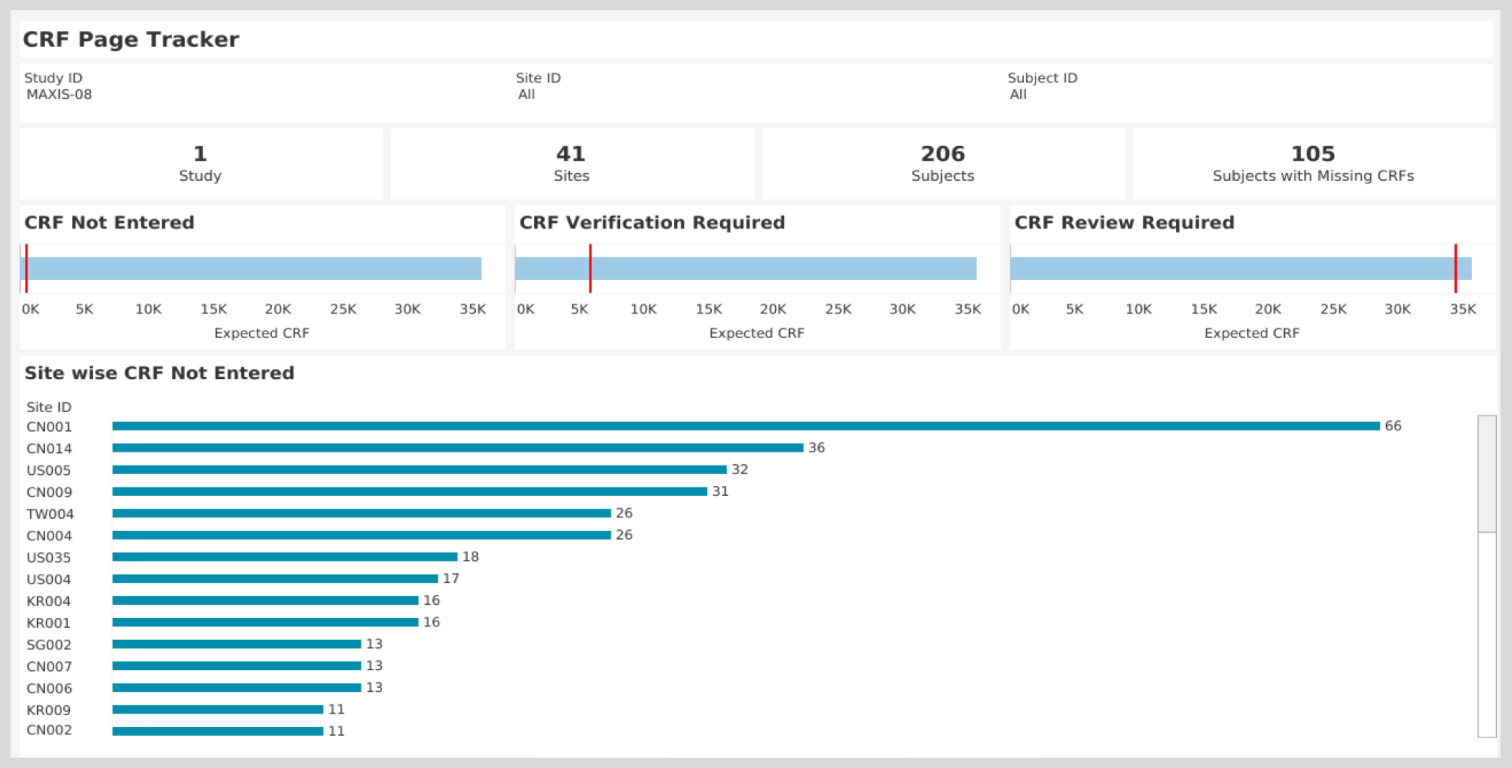Click the 206 Subjects summary card
The width and height of the screenshot is (1512, 768).
click(x=942, y=163)
